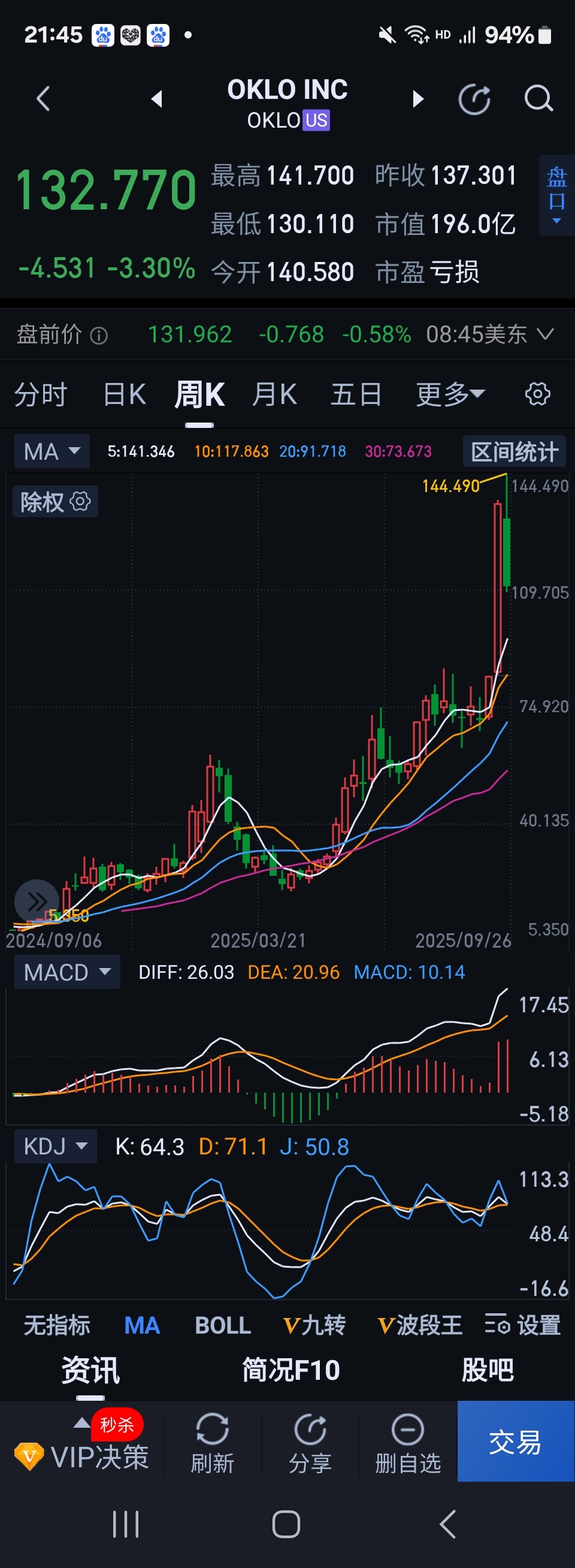Tap the 秒杀 red badge
This screenshot has height=1568, width=575.
(x=117, y=1424)
